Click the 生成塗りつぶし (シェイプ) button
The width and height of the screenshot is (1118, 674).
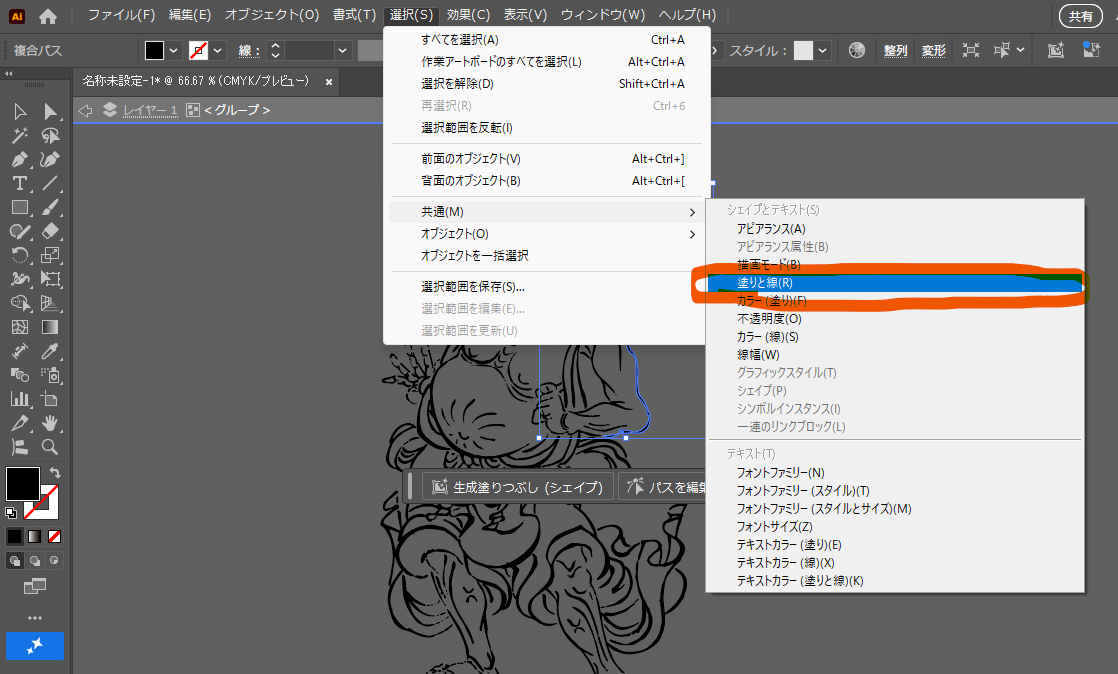coord(518,487)
